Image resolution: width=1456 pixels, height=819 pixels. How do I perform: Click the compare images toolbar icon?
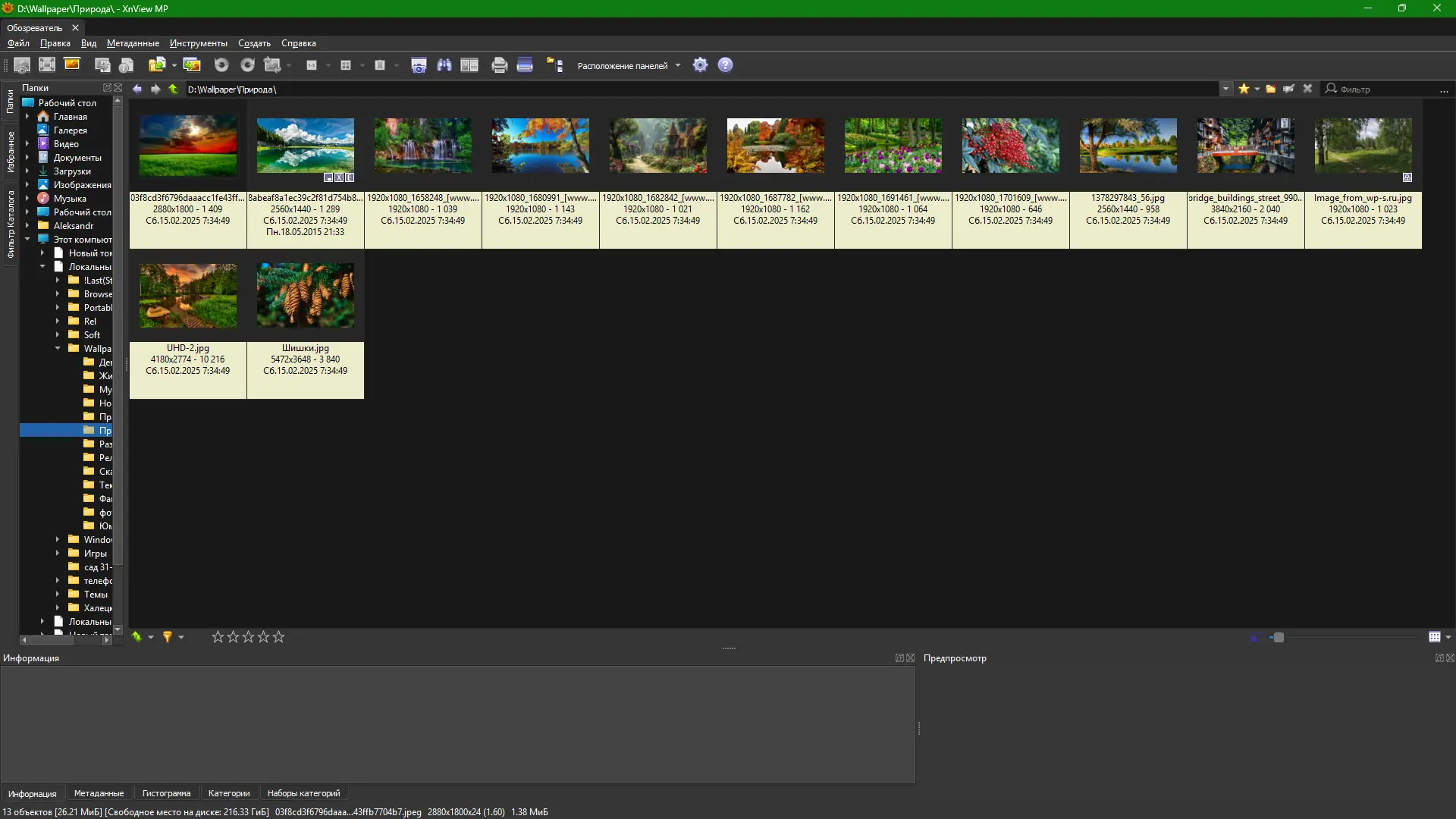[469, 65]
